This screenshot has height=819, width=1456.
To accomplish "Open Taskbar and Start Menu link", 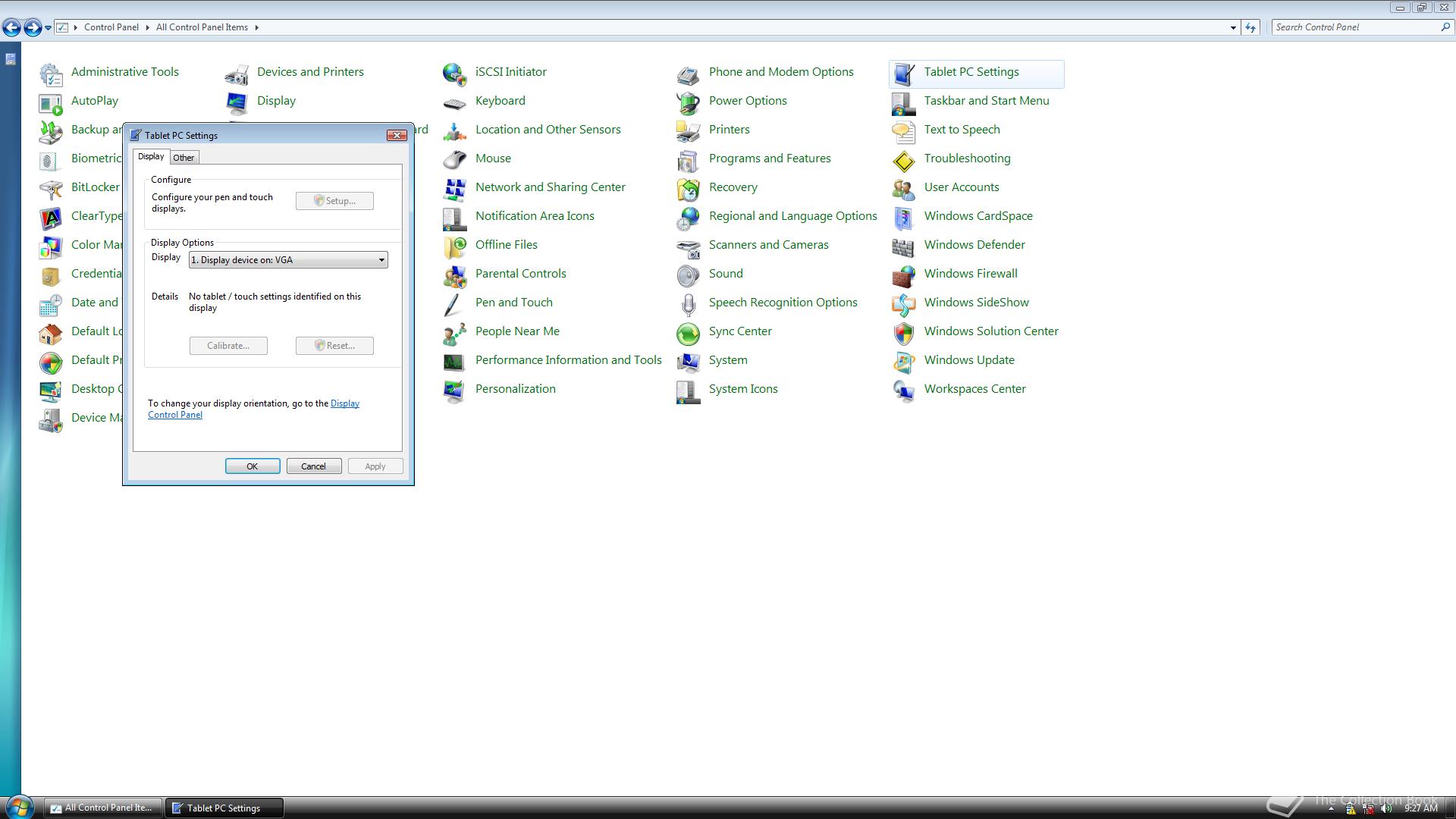I will (x=986, y=101).
